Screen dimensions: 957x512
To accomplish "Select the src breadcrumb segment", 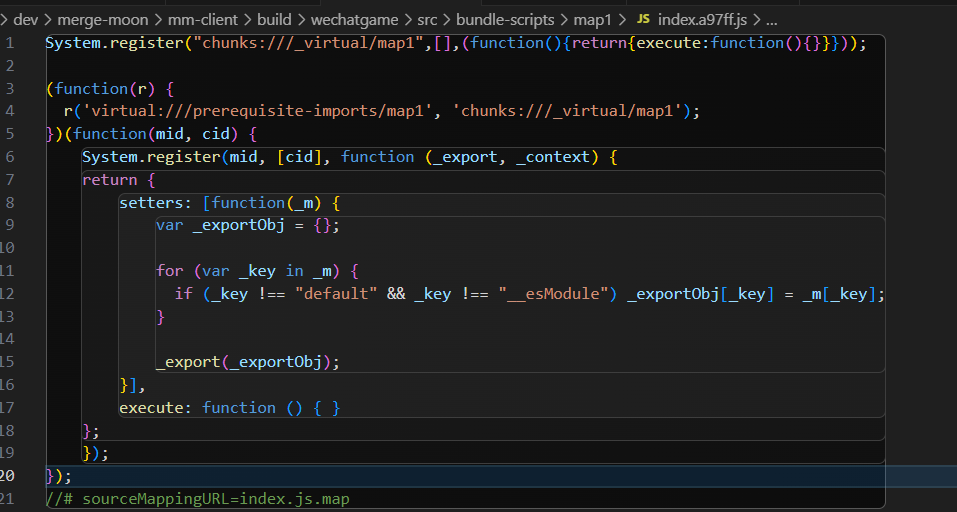I will click(427, 20).
